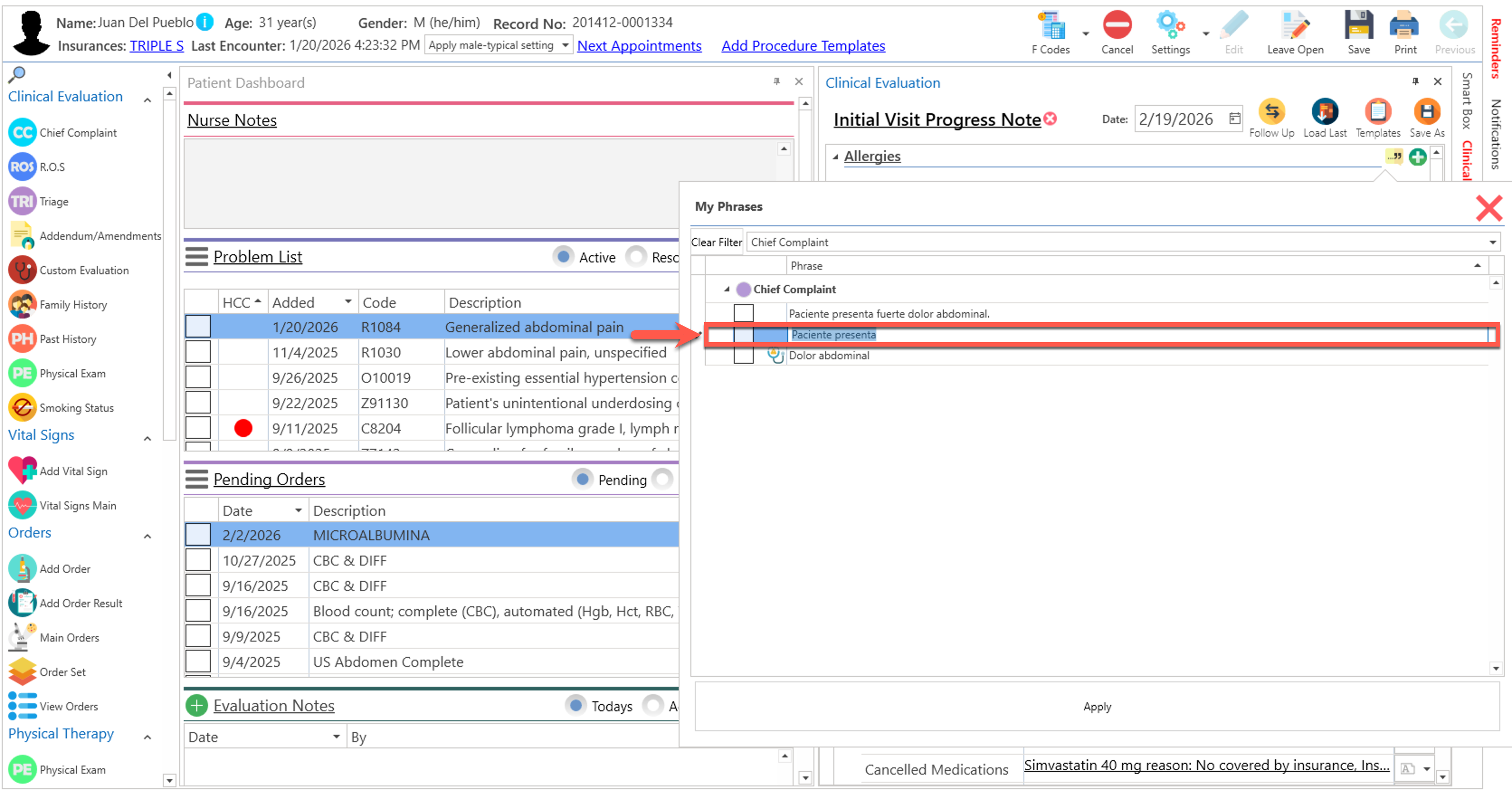Open Chief Complaint in the sidebar
1512x790 pixels.
77,133
